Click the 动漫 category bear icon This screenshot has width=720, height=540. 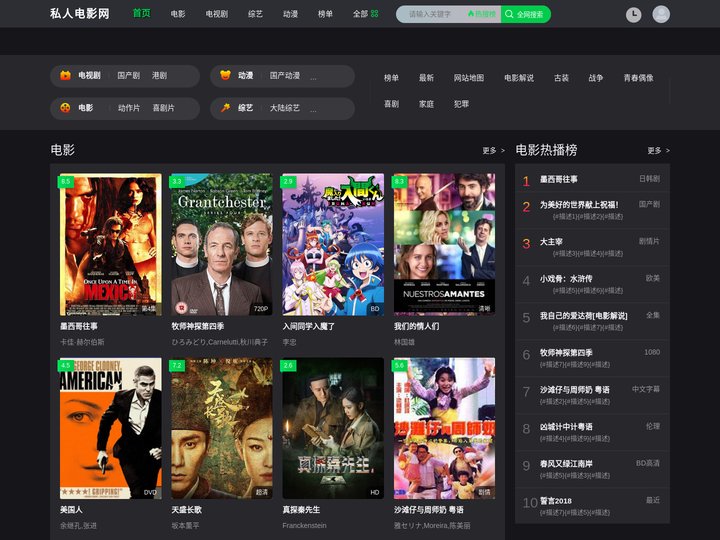pyautogui.click(x=225, y=75)
